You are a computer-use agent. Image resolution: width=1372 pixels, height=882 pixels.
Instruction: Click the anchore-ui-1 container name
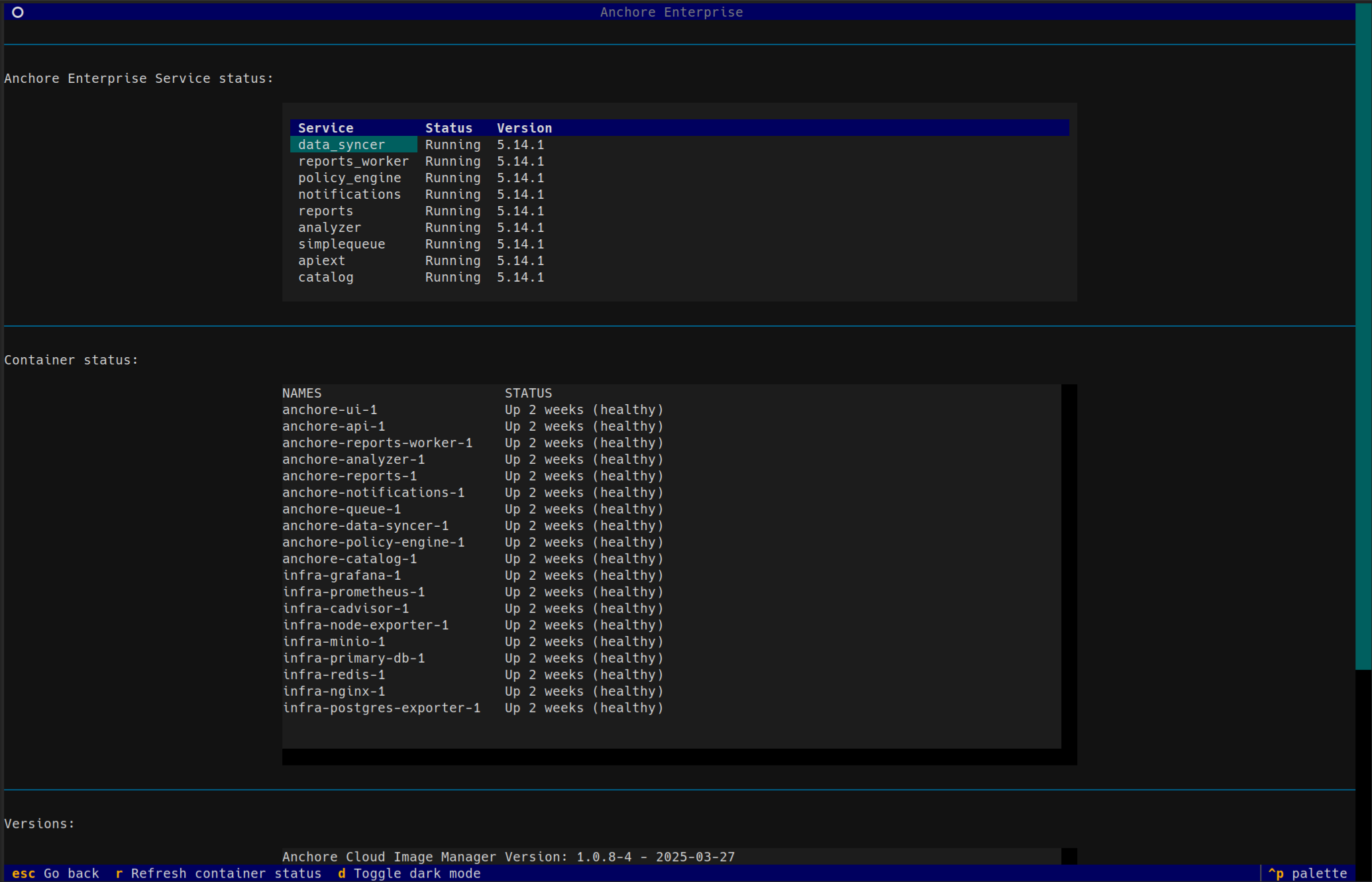329,410
